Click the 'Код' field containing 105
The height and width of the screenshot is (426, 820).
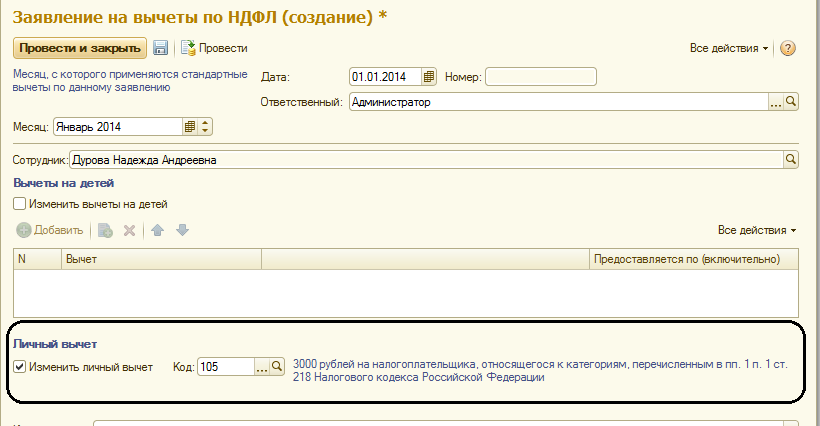tap(226, 367)
